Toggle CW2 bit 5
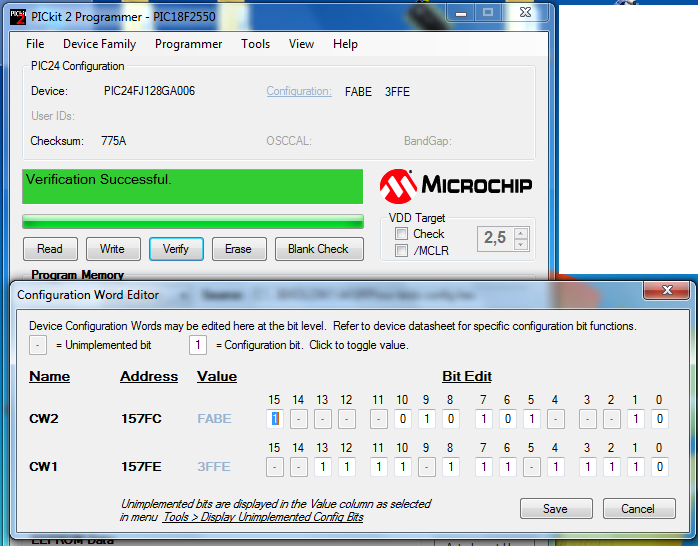The width and height of the screenshot is (698, 546). click(x=532, y=419)
